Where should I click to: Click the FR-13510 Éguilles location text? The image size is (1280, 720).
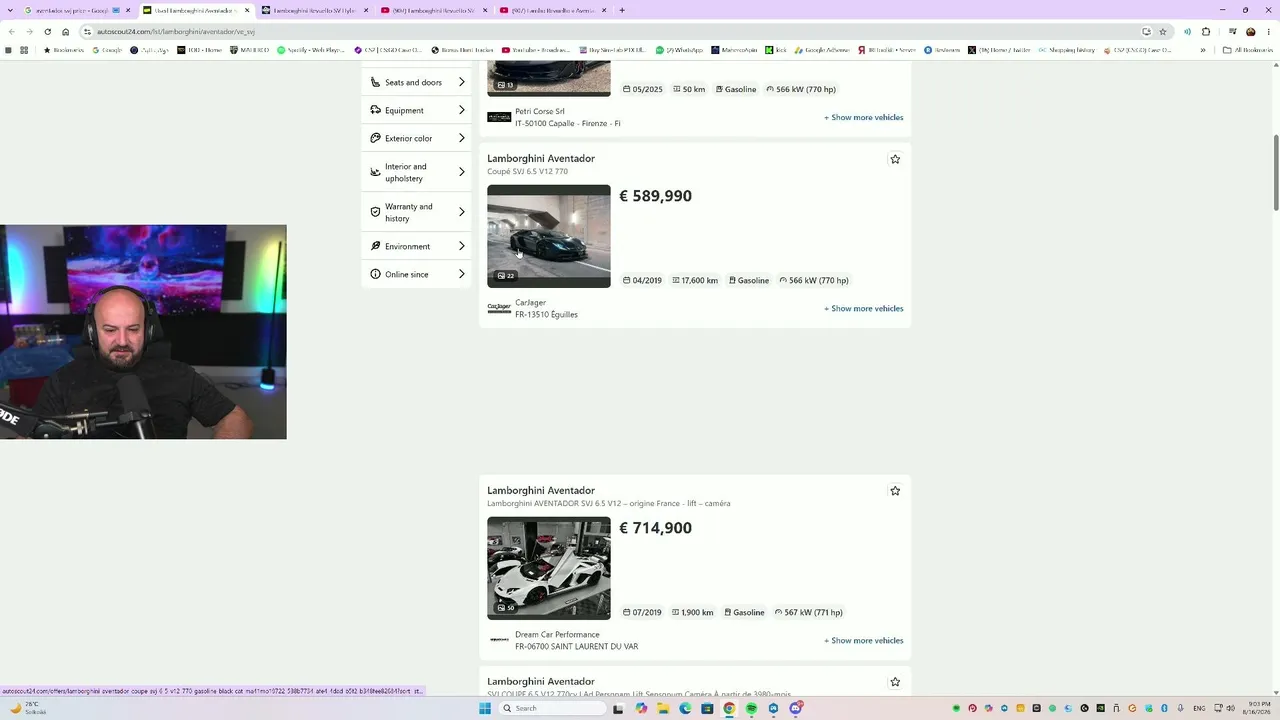click(546, 314)
